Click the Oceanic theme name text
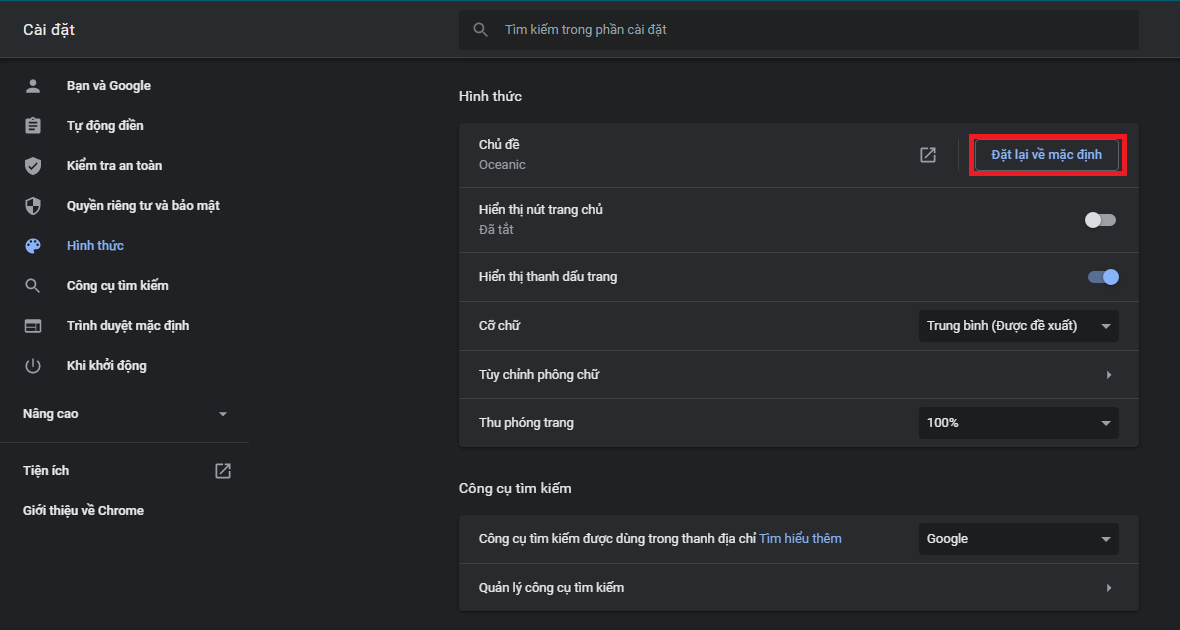Viewport: 1180px width, 630px height. coord(502,165)
